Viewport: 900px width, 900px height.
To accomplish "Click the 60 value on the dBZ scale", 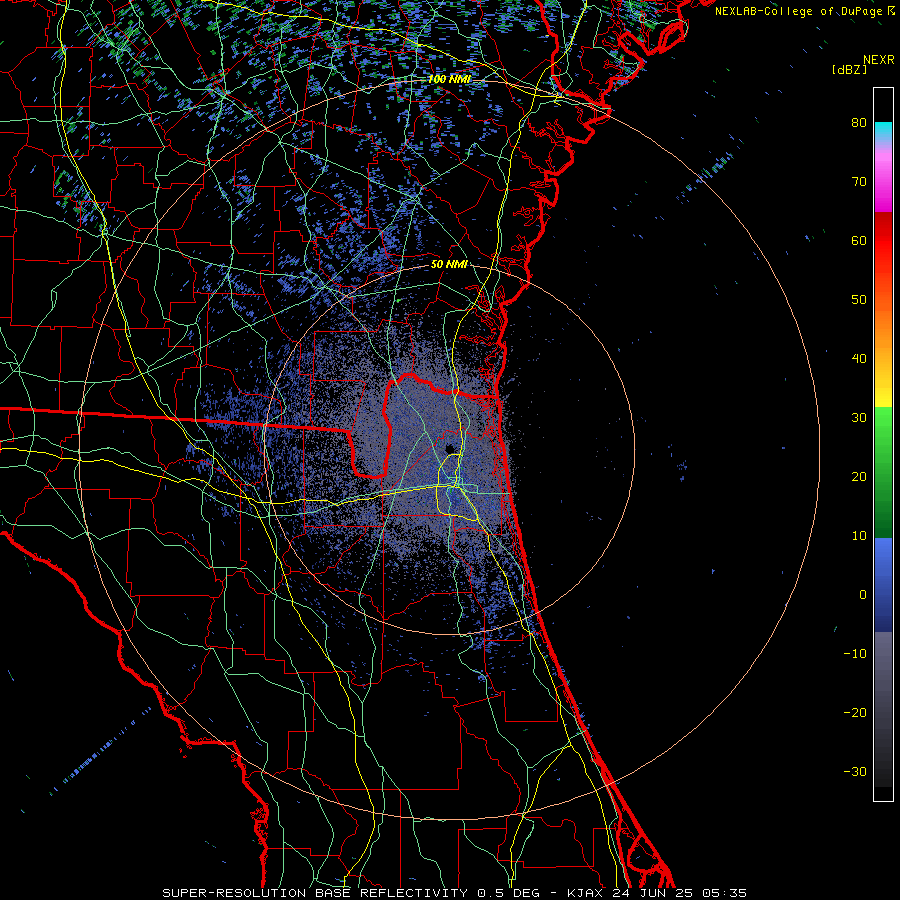I will pyautogui.click(x=859, y=240).
